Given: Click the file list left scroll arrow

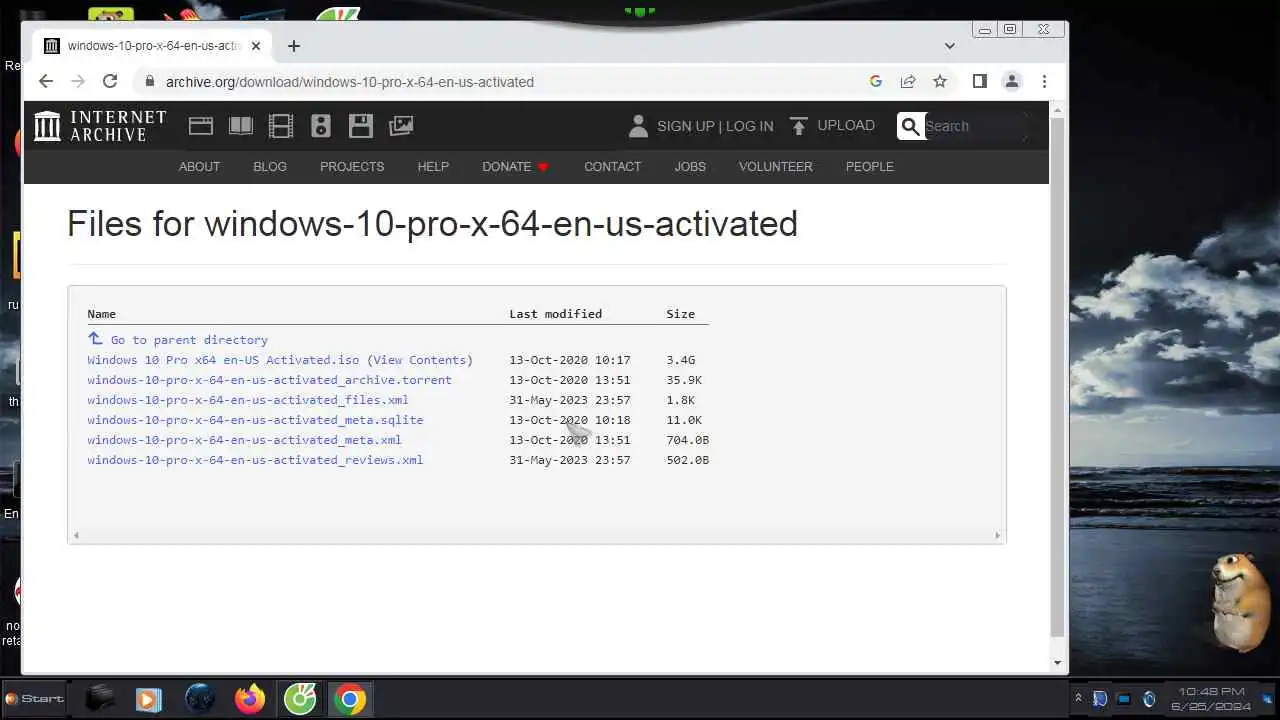Looking at the screenshot, I should pyautogui.click(x=76, y=535).
